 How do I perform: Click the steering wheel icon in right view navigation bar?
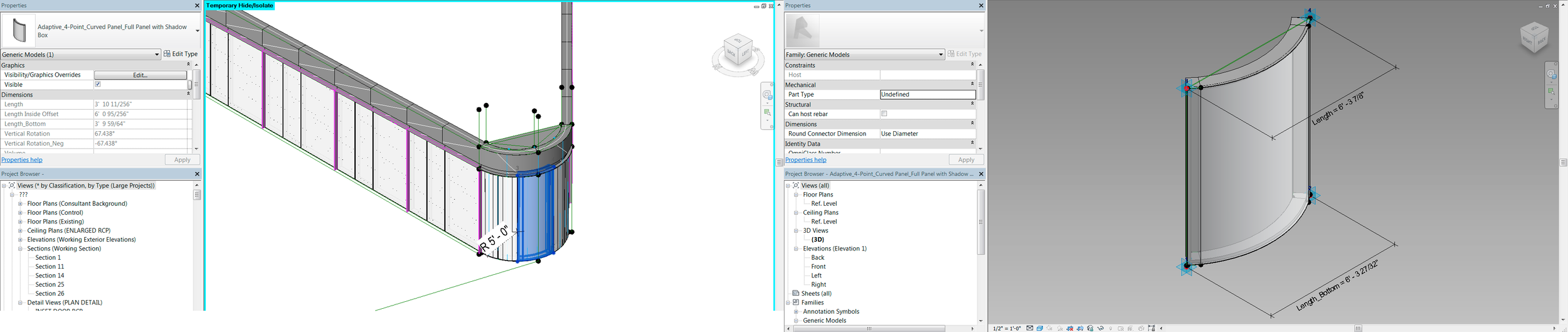(1551, 74)
